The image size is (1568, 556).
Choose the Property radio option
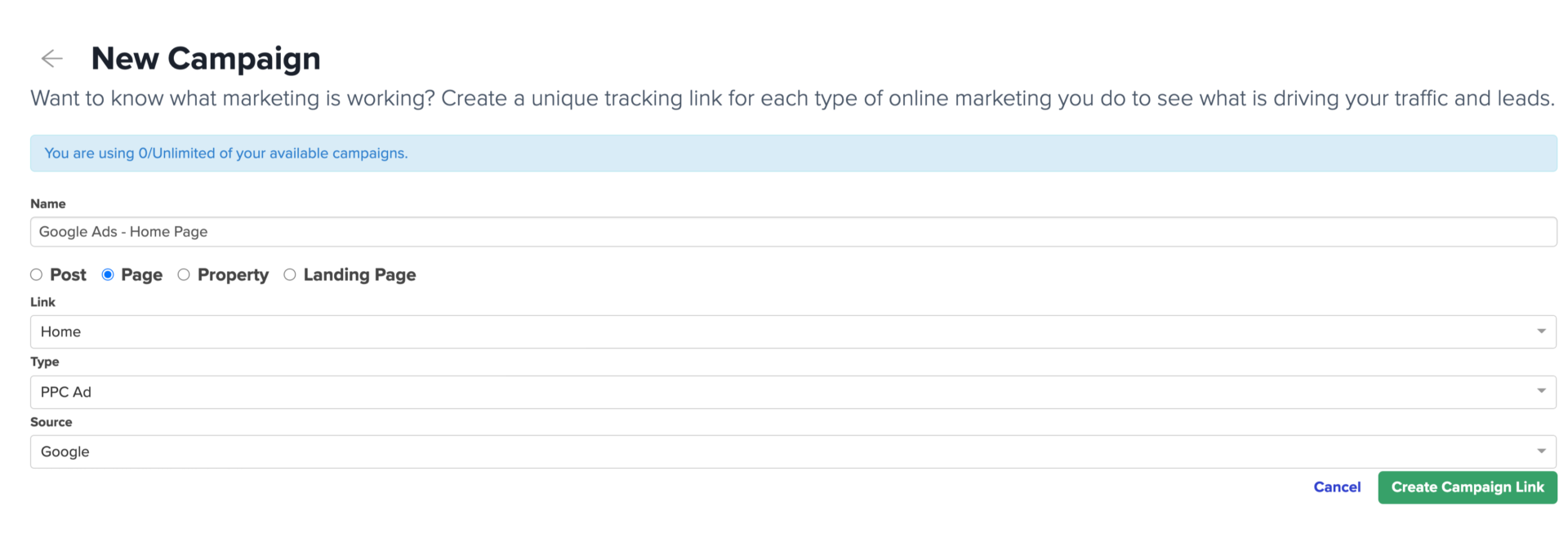pyautogui.click(x=184, y=275)
